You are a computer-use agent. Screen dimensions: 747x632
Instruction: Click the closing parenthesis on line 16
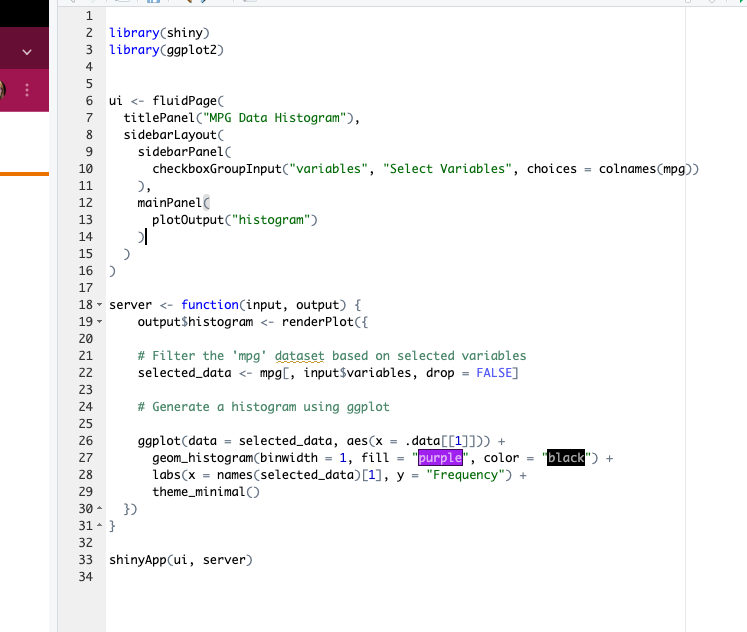point(112,271)
